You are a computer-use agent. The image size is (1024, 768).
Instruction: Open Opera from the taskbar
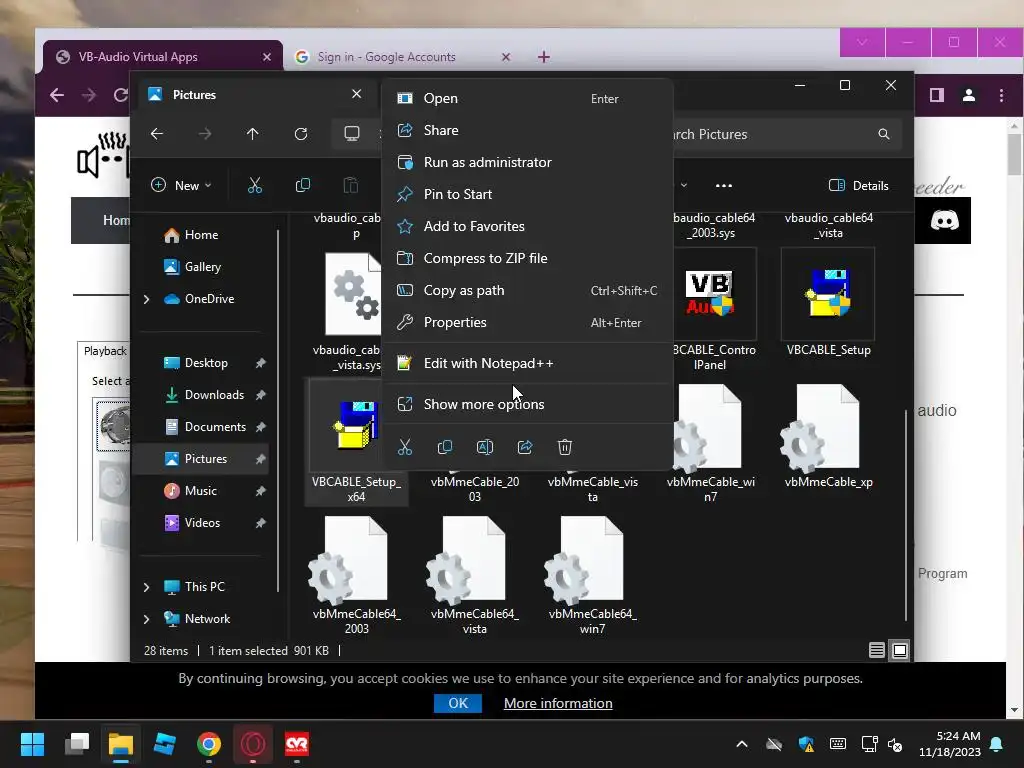pyautogui.click(x=253, y=744)
